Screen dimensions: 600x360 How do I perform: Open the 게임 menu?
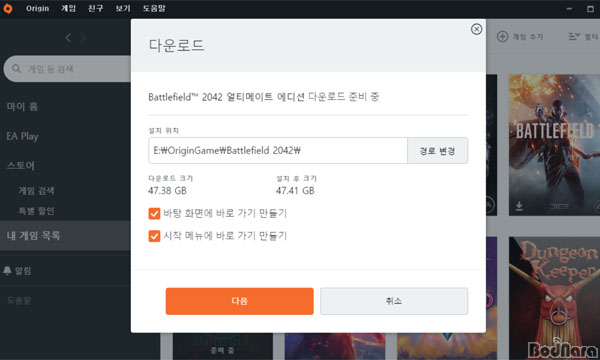click(x=68, y=8)
